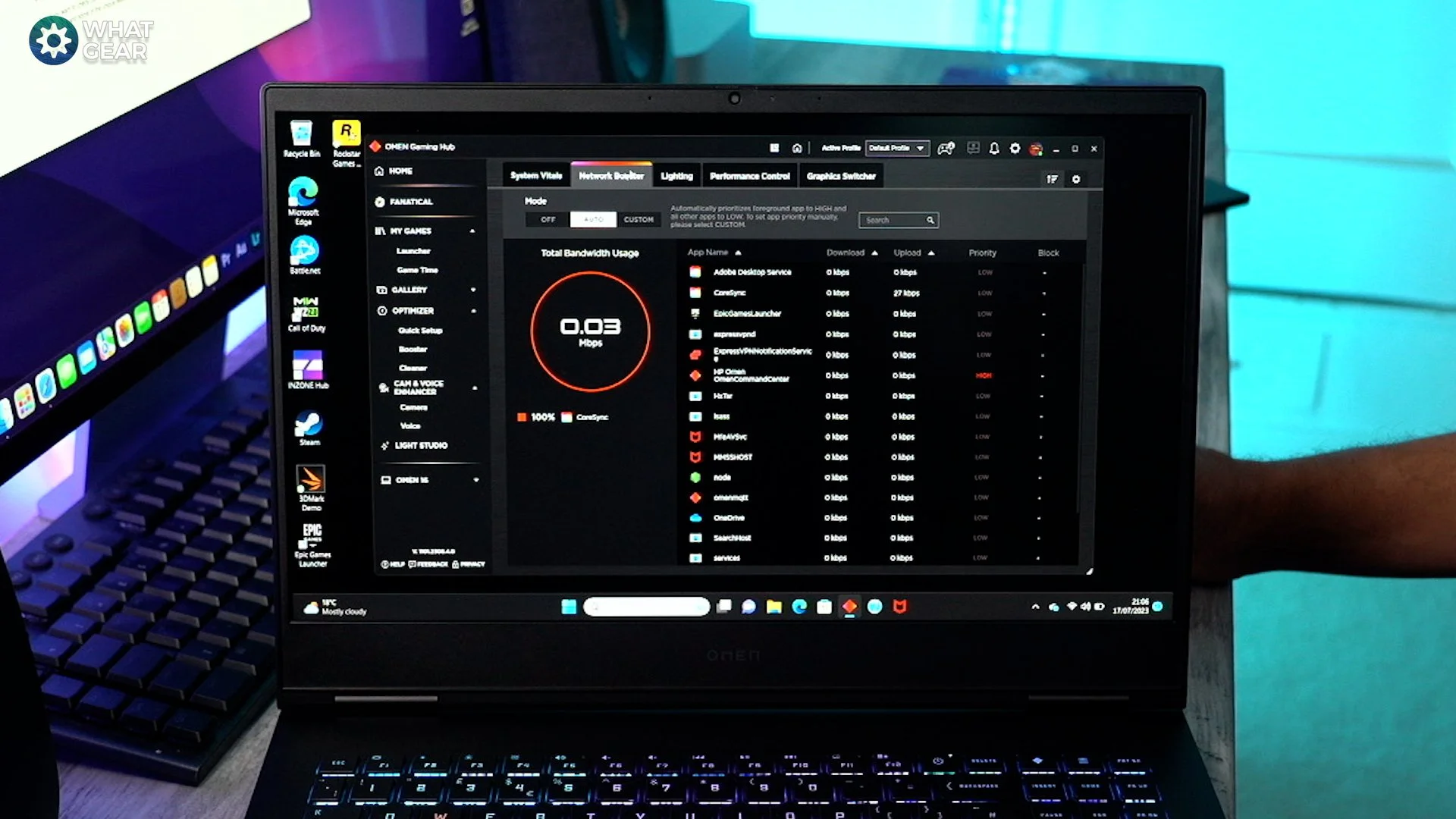Collapse the CAM & VOICE ENHANCER section
Image resolution: width=1456 pixels, height=819 pixels.
tap(475, 388)
